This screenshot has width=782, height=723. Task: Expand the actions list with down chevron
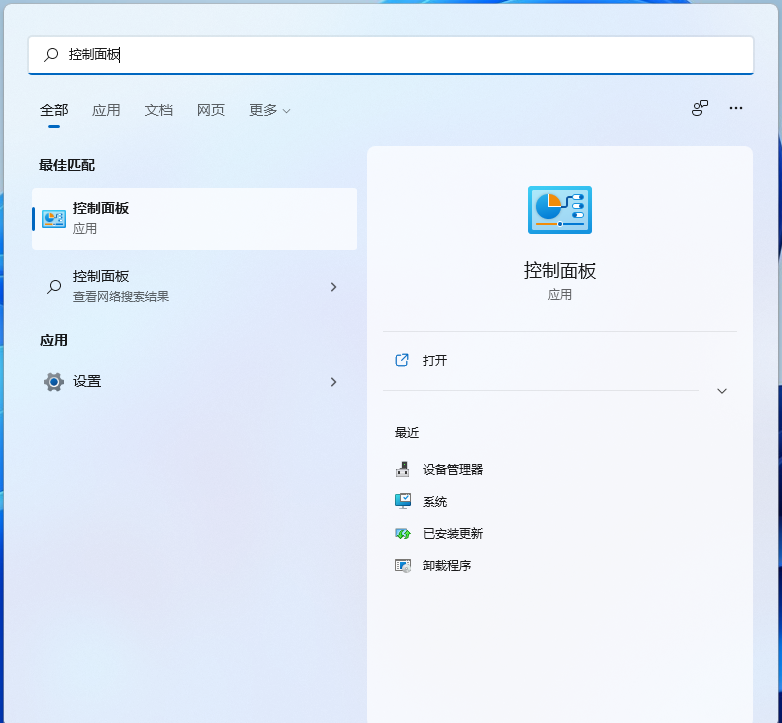click(x=722, y=391)
